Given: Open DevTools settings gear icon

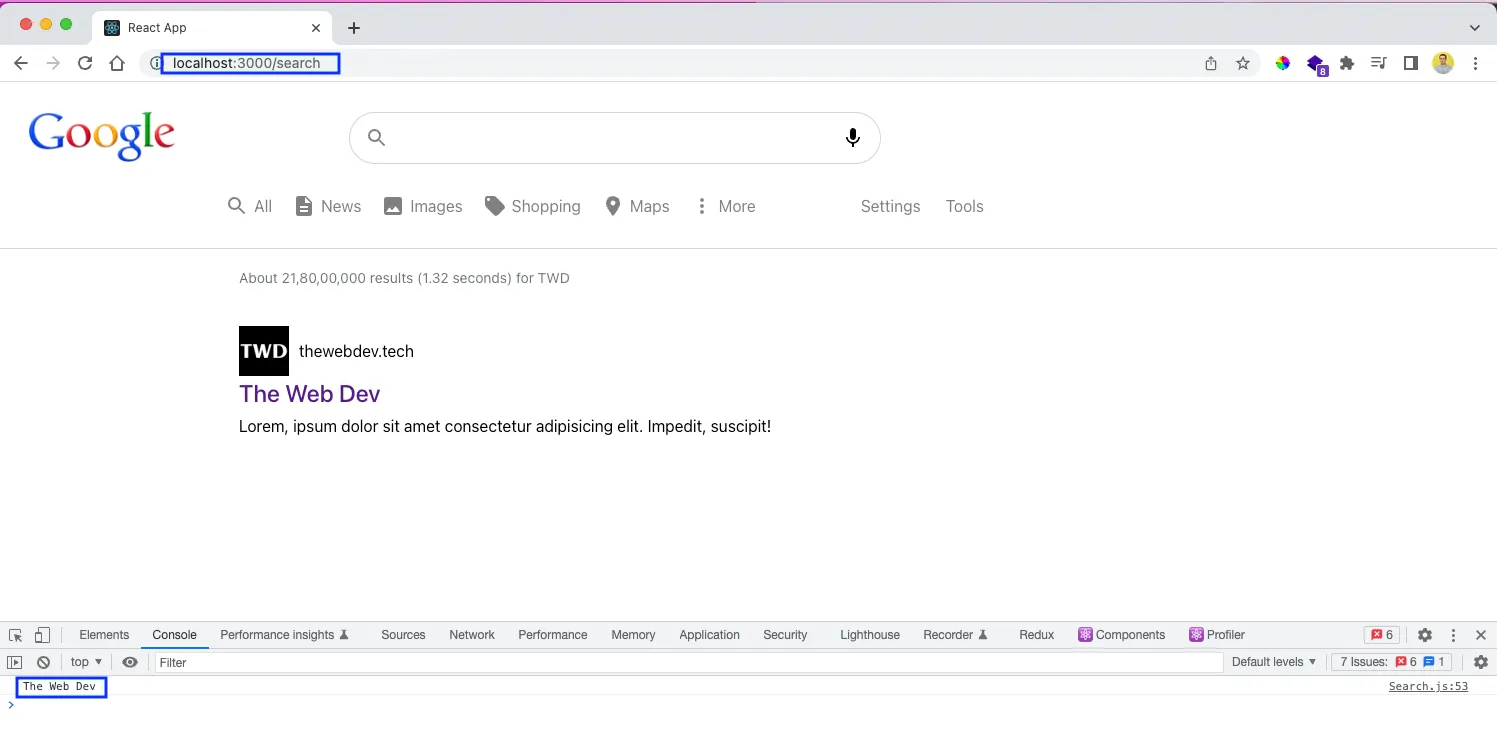Looking at the screenshot, I should click(x=1425, y=635).
